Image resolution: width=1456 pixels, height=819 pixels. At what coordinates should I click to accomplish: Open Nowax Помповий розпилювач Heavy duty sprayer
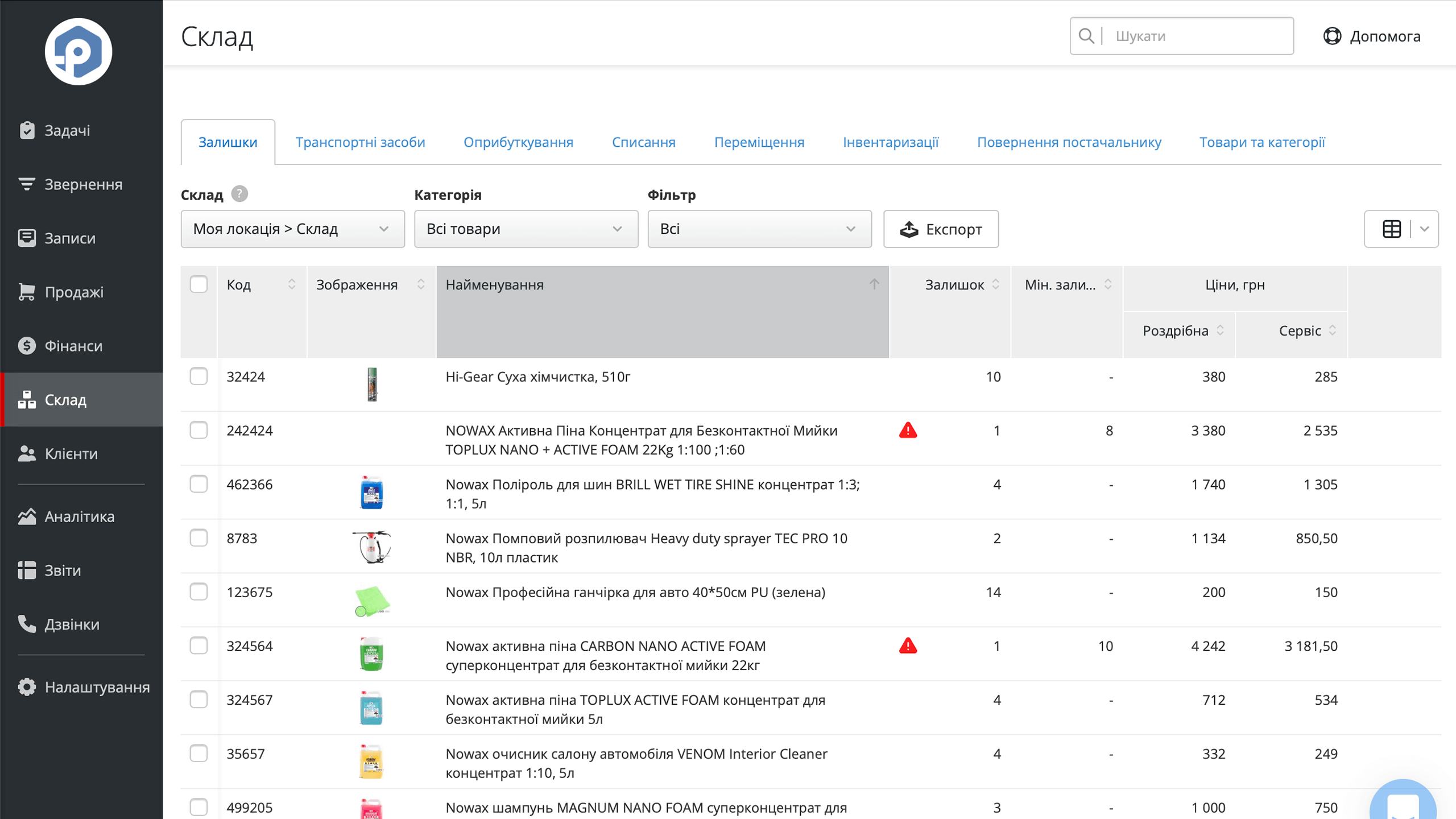pyautogui.click(x=647, y=548)
